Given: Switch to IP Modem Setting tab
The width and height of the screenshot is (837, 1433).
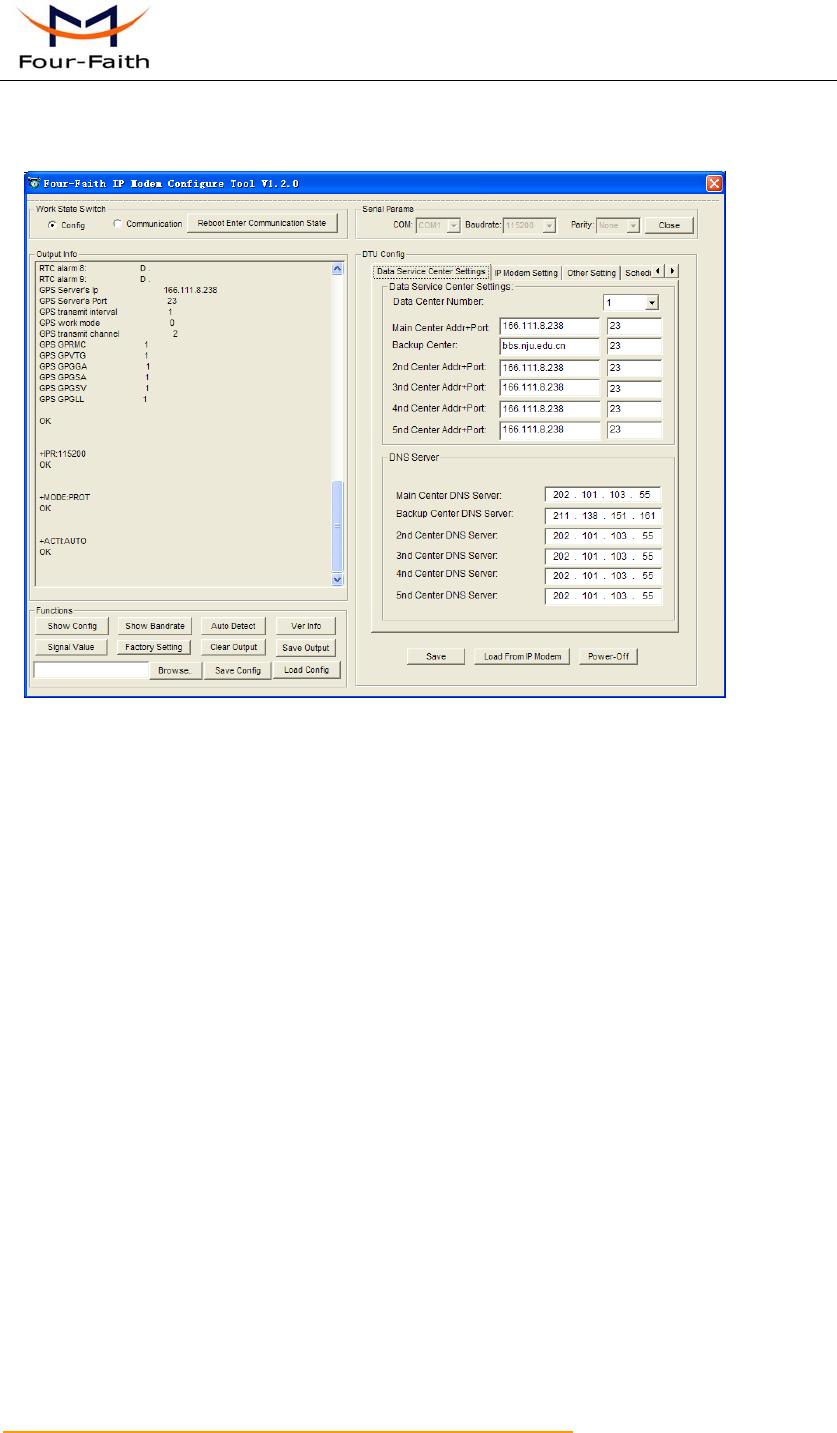Looking at the screenshot, I should point(526,273).
